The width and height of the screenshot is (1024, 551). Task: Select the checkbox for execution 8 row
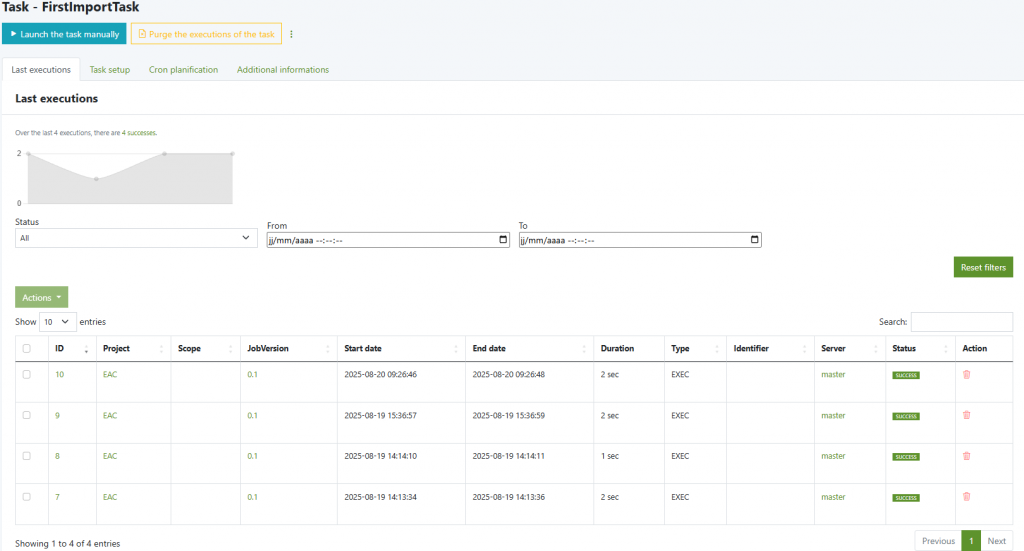(x=27, y=456)
